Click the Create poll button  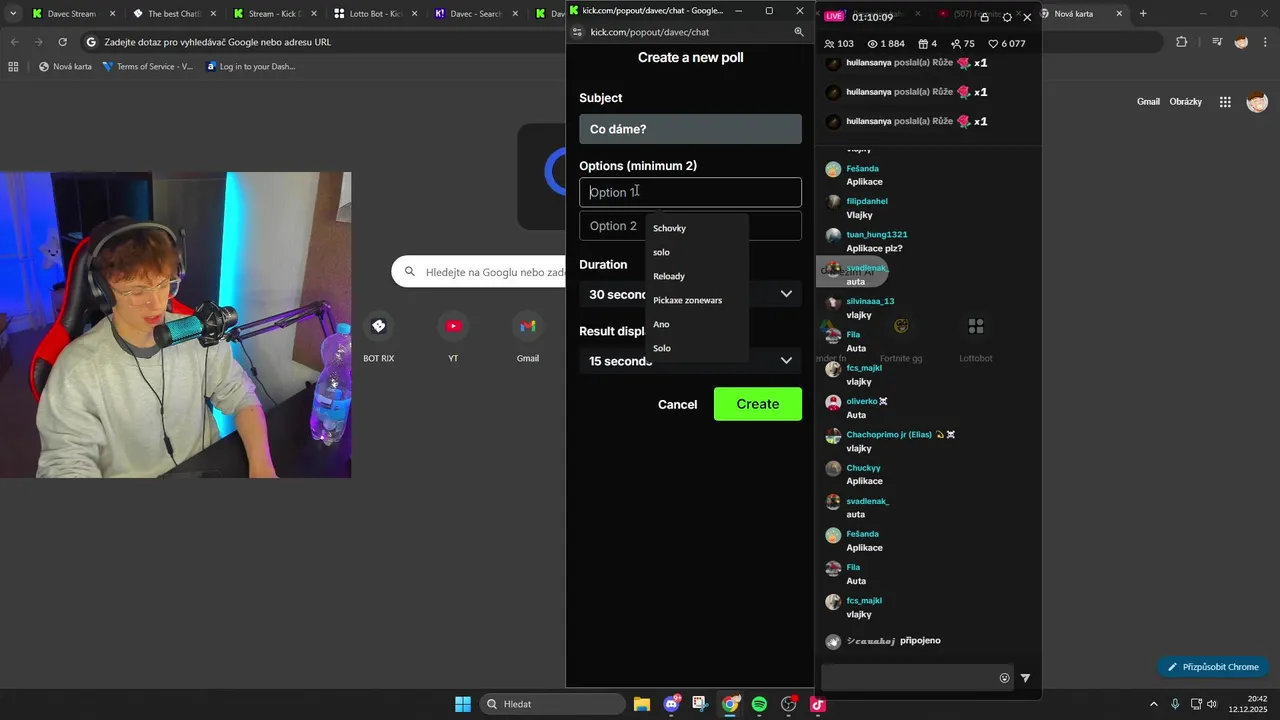coord(757,404)
